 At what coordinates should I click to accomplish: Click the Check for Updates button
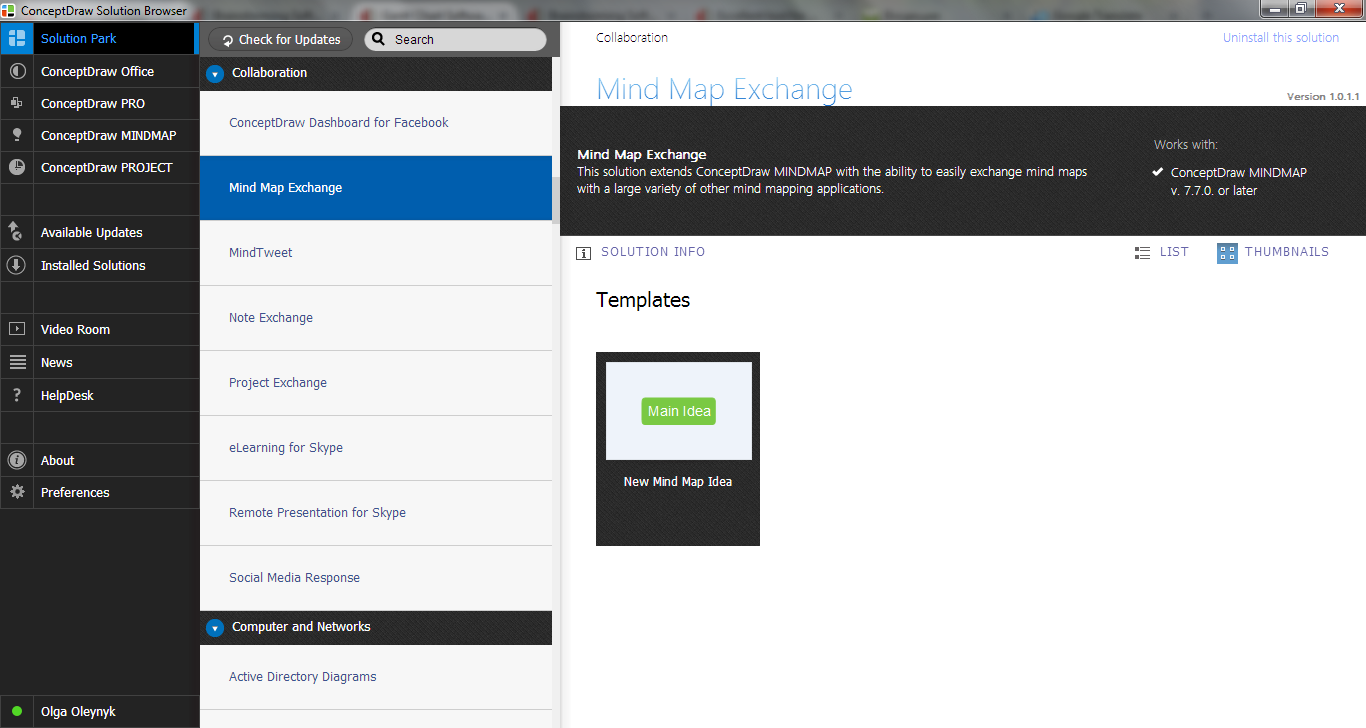click(281, 40)
